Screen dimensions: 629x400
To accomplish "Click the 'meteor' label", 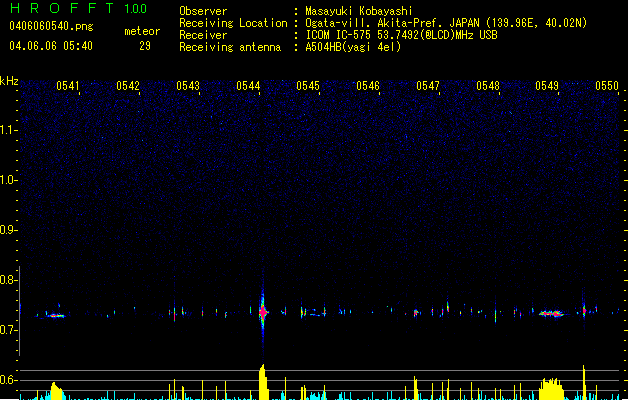I will click(x=142, y=31).
